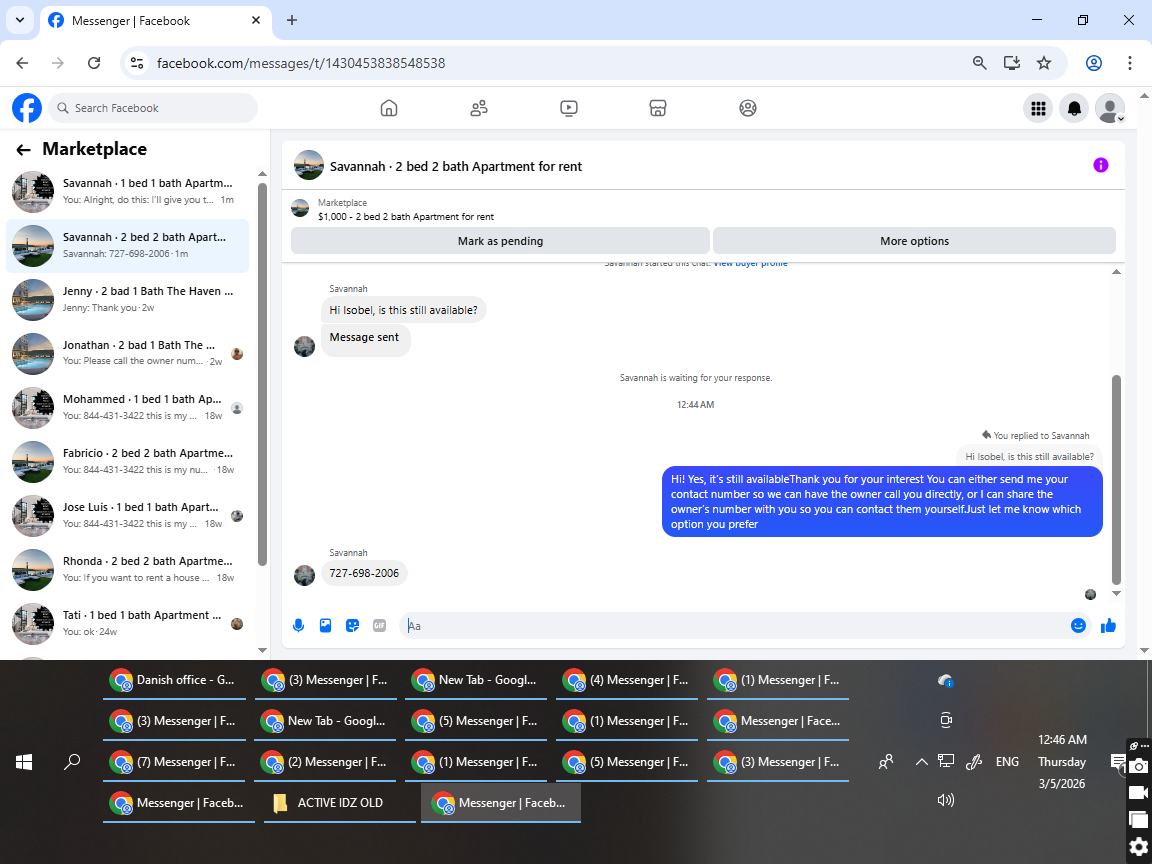Open Facebook home via logo
This screenshot has width=1152, height=864.
(x=27, y=108)
